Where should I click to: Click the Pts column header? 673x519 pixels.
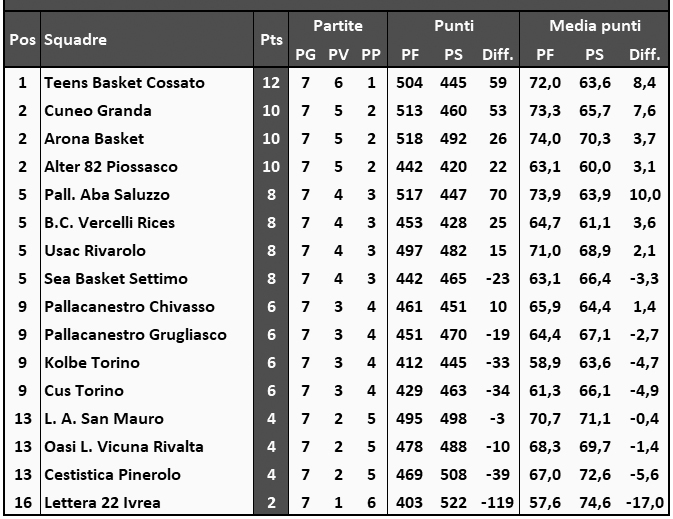[271, 40]
